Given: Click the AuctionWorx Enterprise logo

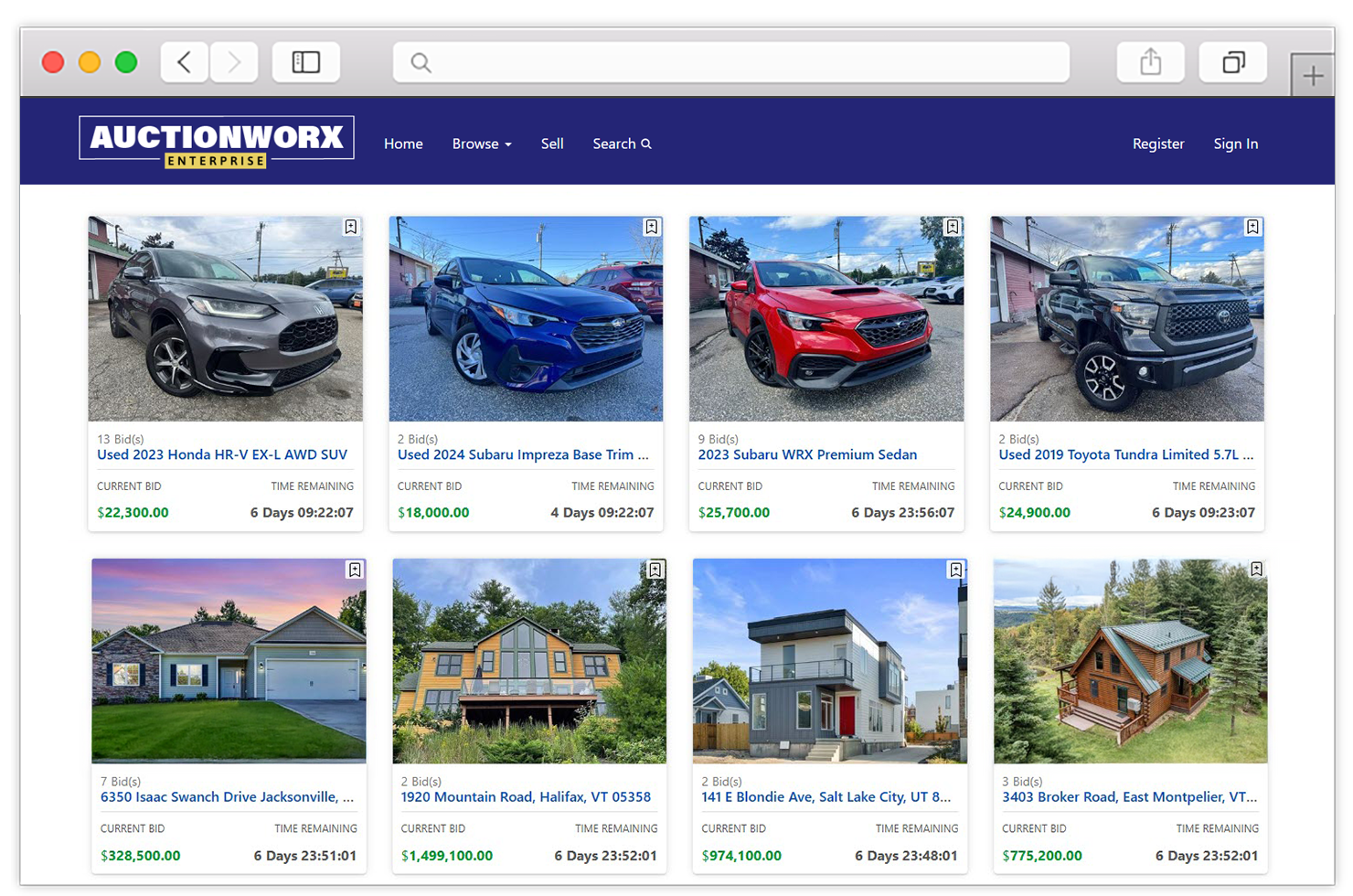Looking at the screenshot, I should 217,143.
